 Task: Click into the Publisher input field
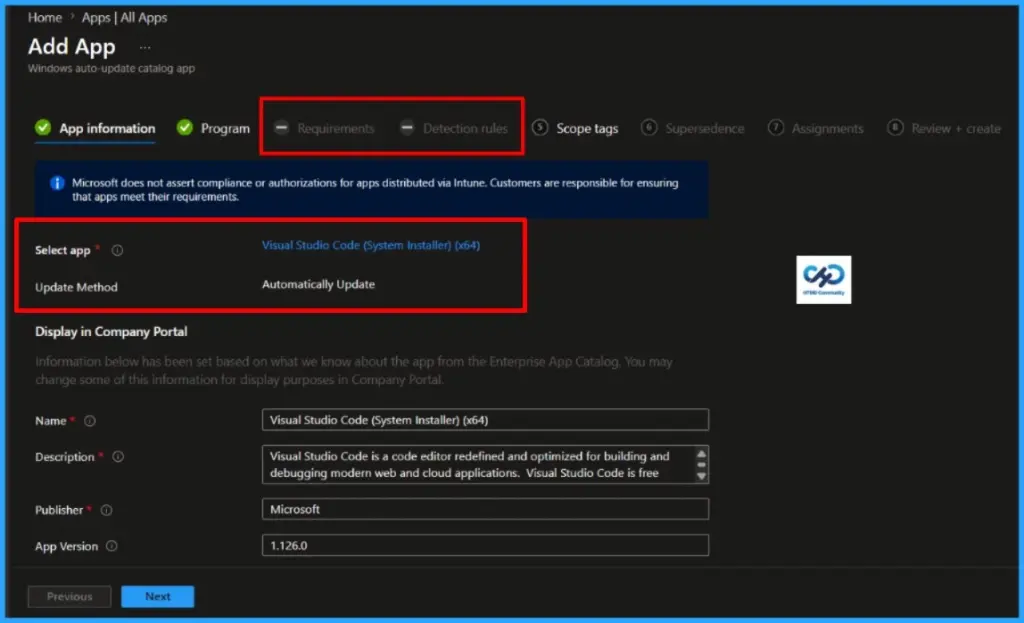[485, 509]
